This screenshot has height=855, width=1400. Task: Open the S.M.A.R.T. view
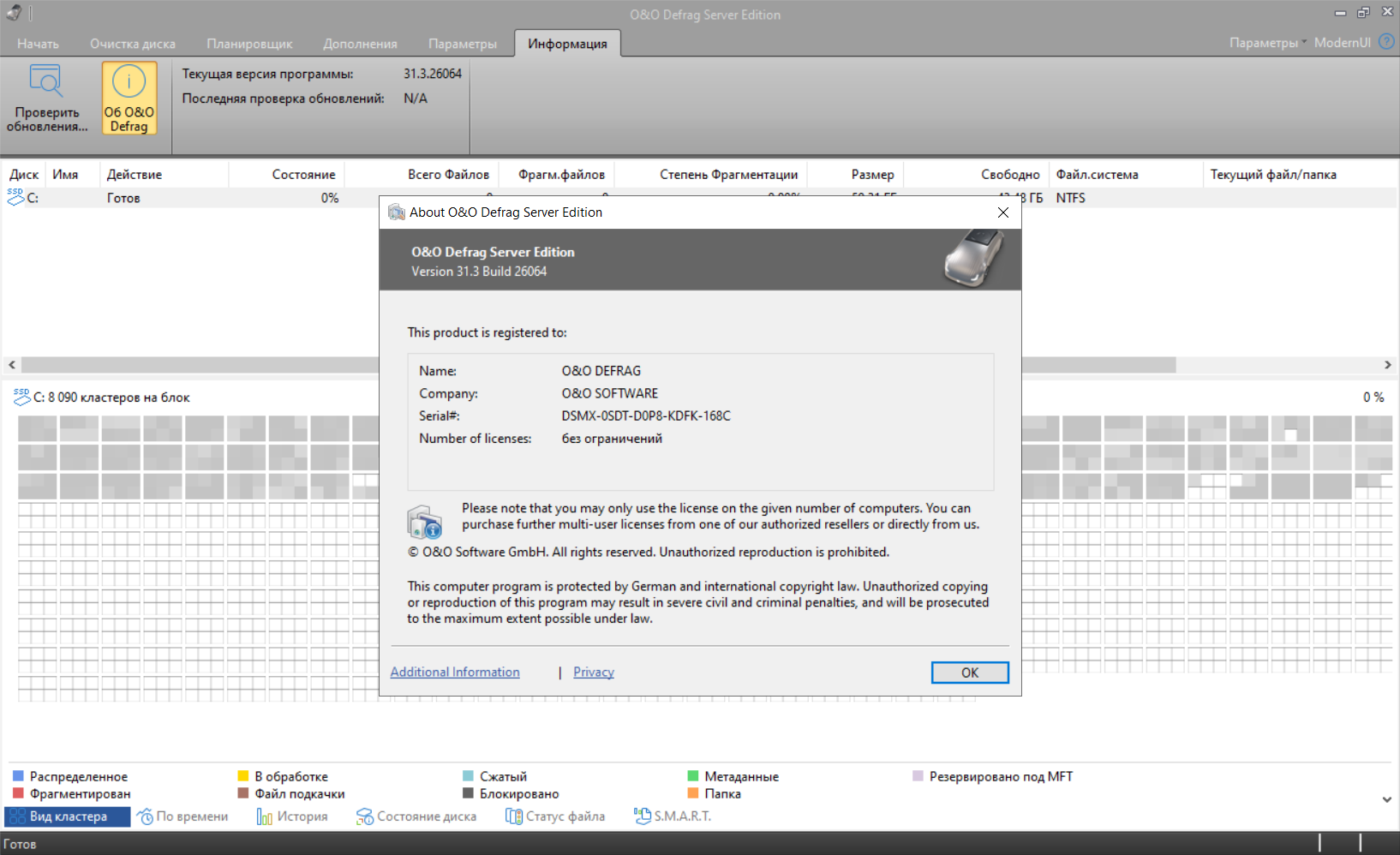(673, 816)
